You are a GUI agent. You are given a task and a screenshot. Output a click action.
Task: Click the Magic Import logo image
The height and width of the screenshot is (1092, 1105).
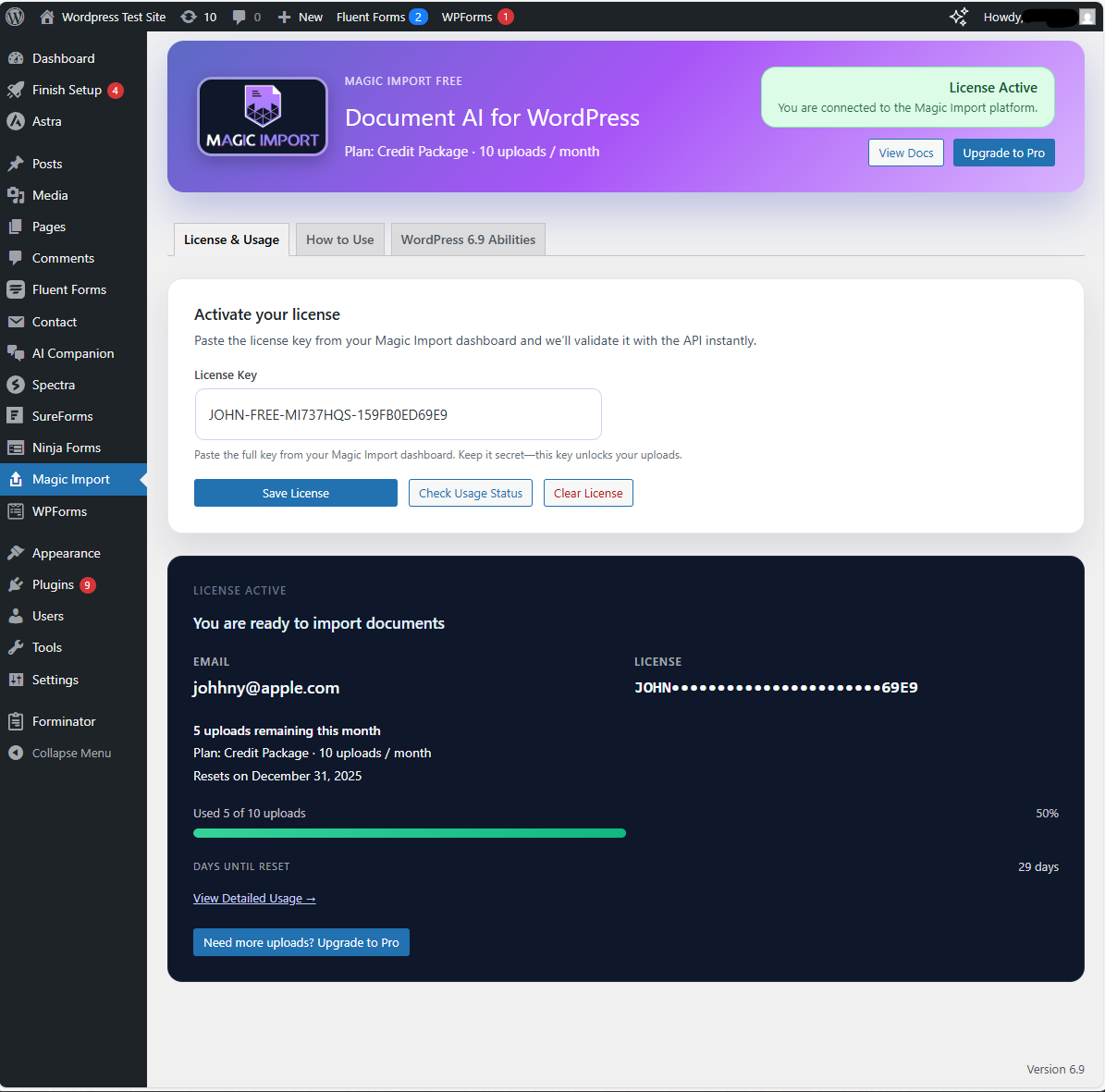(x=263, y=117)
